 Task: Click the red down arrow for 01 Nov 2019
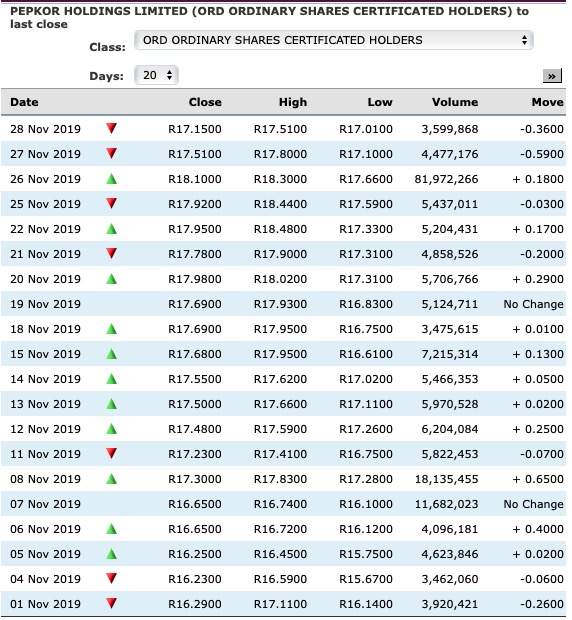(111, 603)
